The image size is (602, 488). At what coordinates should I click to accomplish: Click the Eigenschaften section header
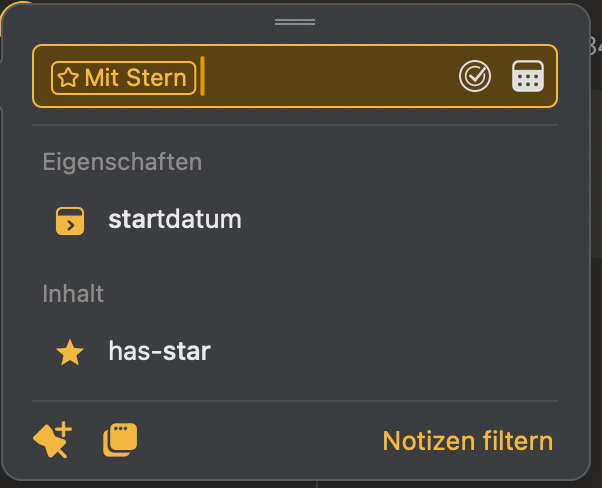[x=122, y=161]
